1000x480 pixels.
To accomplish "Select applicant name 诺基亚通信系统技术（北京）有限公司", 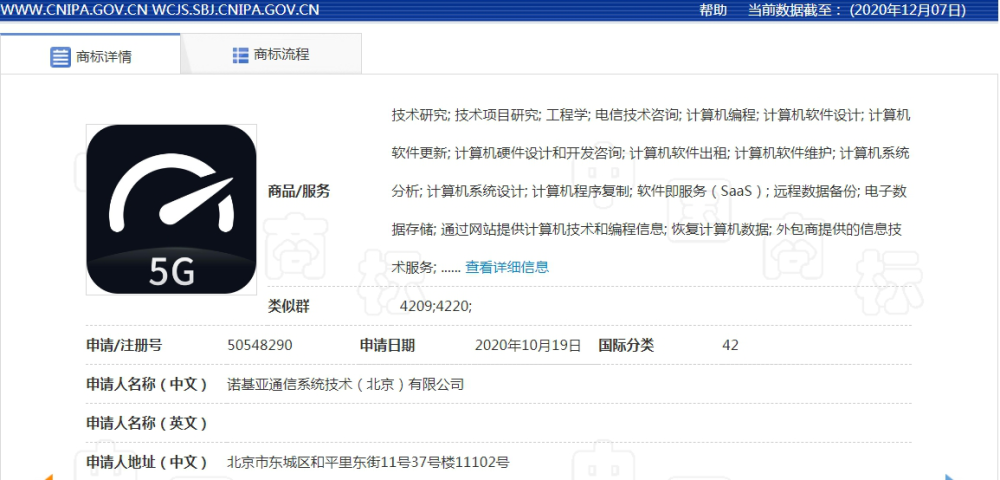I will (x=346, y=384).
